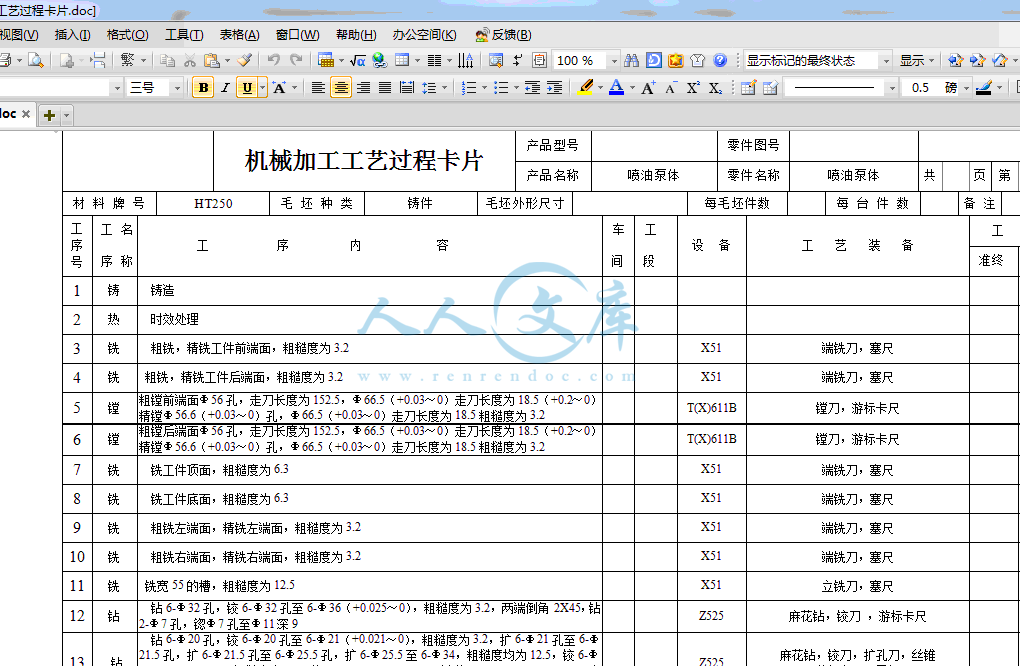
Task: Click the columns layout icon
Action: pyautogui.click(x=434, y=60)
